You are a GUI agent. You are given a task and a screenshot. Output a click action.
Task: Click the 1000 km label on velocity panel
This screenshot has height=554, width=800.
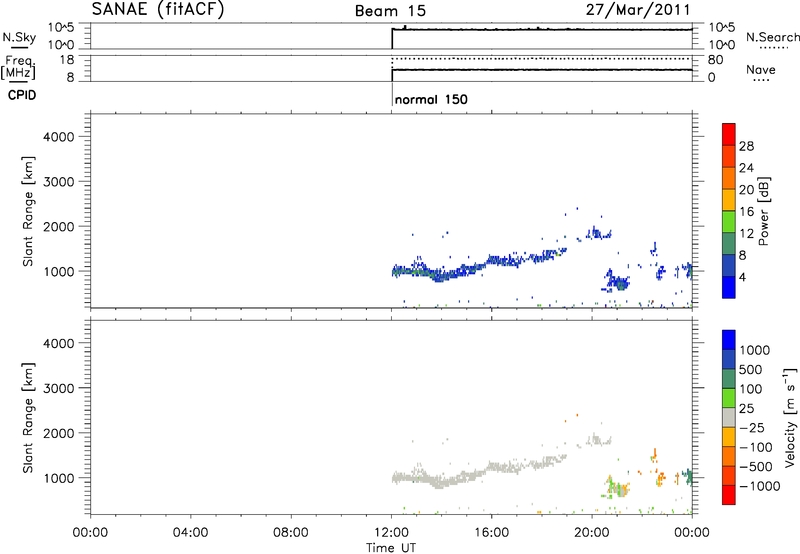point(59,478)
